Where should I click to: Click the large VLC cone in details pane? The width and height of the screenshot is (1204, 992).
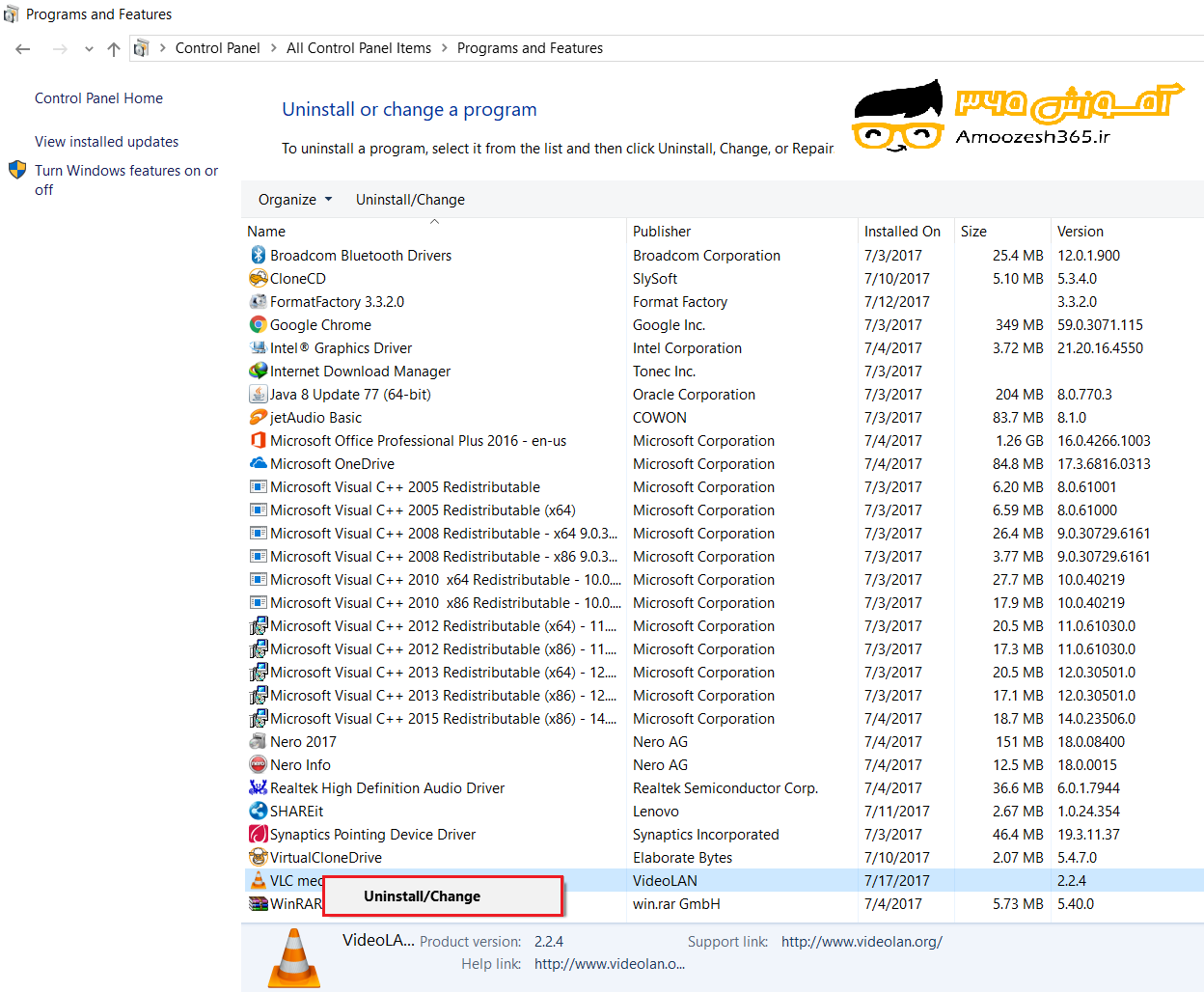point(293,957)
